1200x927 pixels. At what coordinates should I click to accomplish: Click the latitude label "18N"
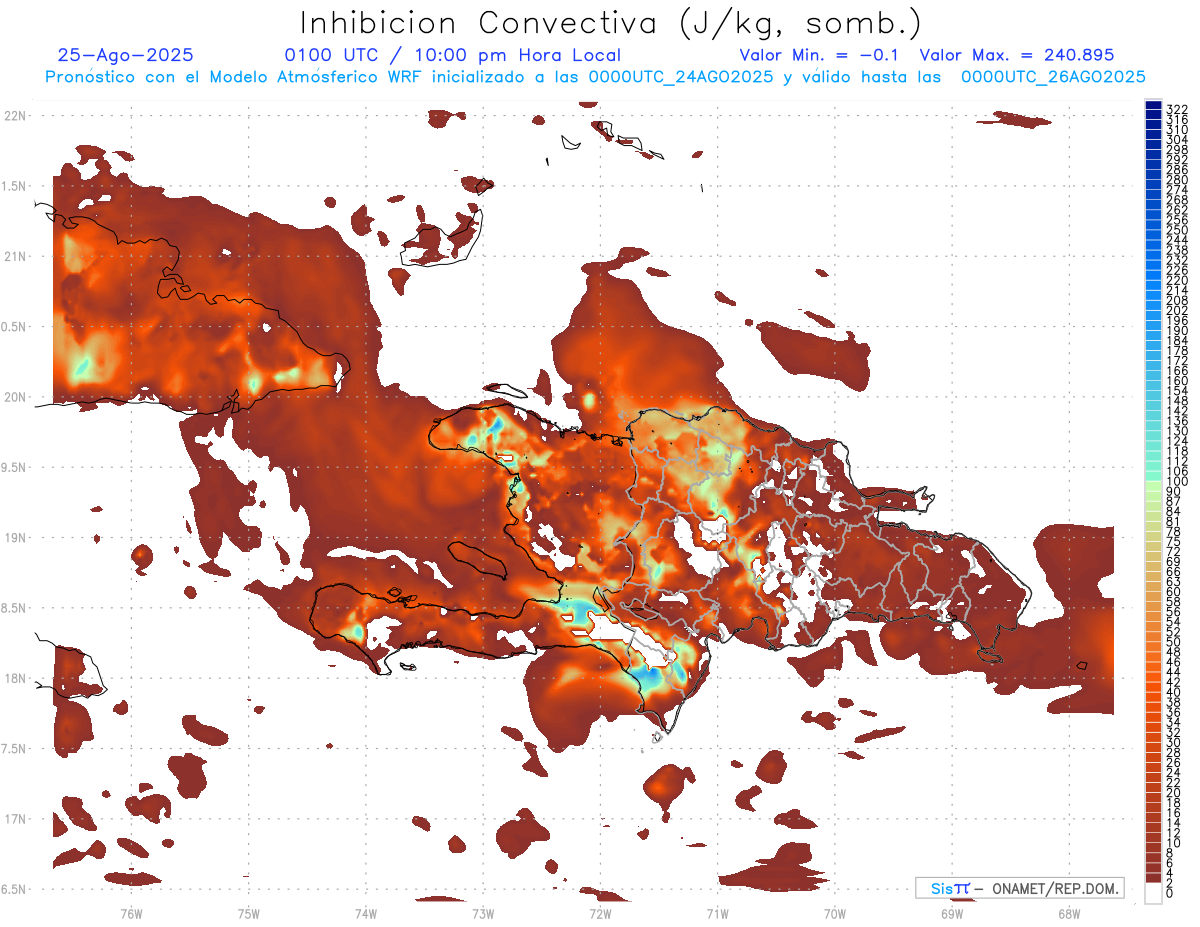[15, 679]
